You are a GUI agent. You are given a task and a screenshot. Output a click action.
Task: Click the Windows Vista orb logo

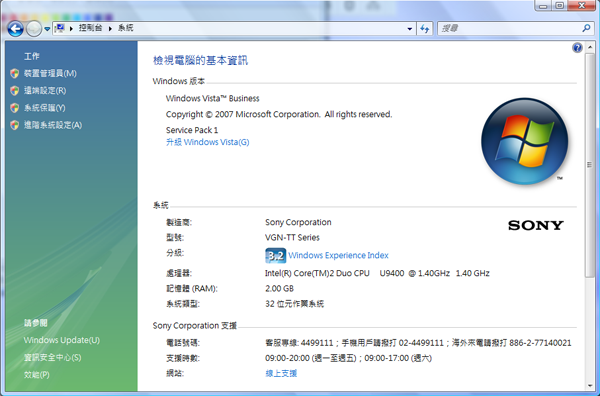[x=525, y=141]
